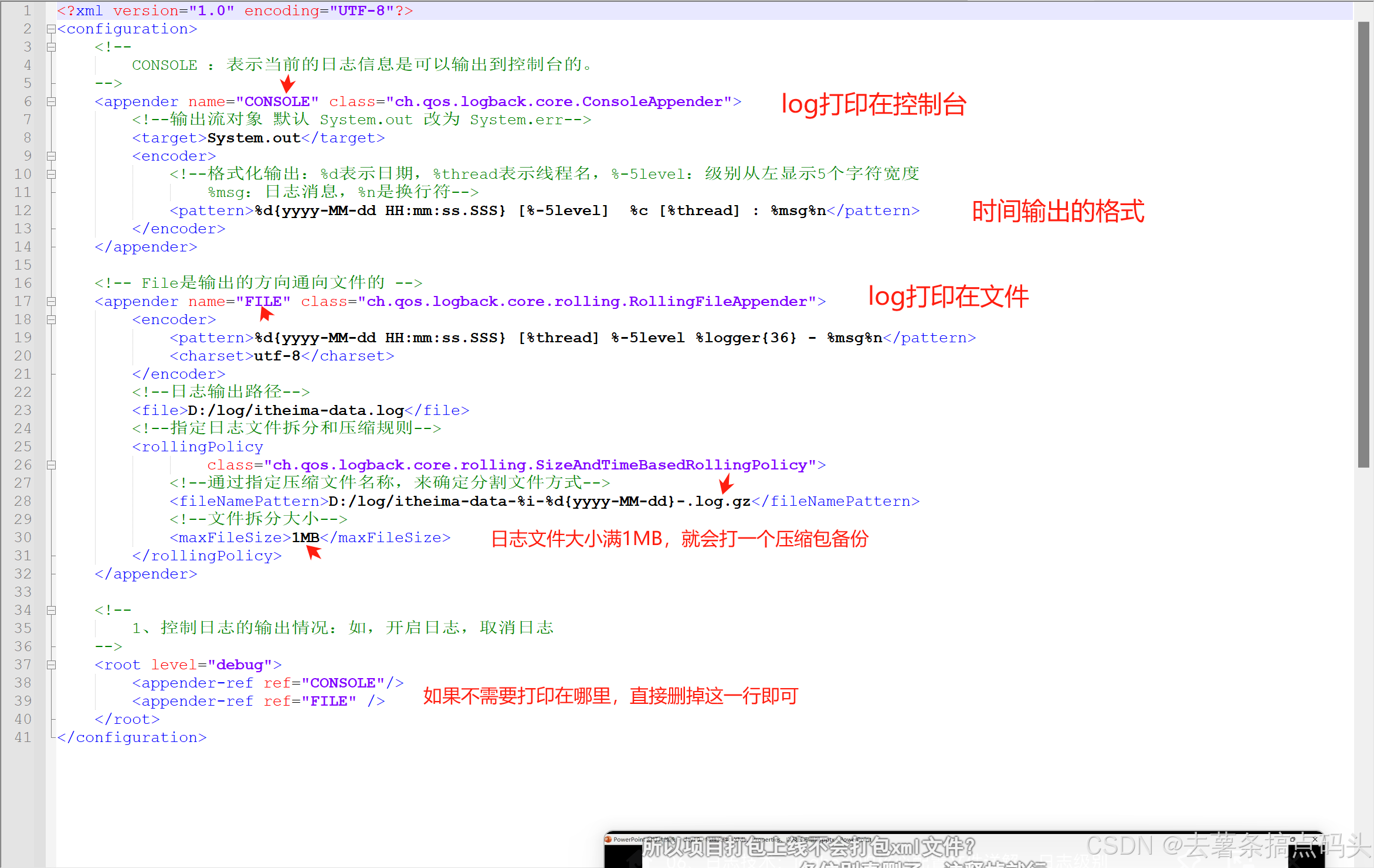
Task: Click the System.err comment on line 7
Action: (362, 120)
